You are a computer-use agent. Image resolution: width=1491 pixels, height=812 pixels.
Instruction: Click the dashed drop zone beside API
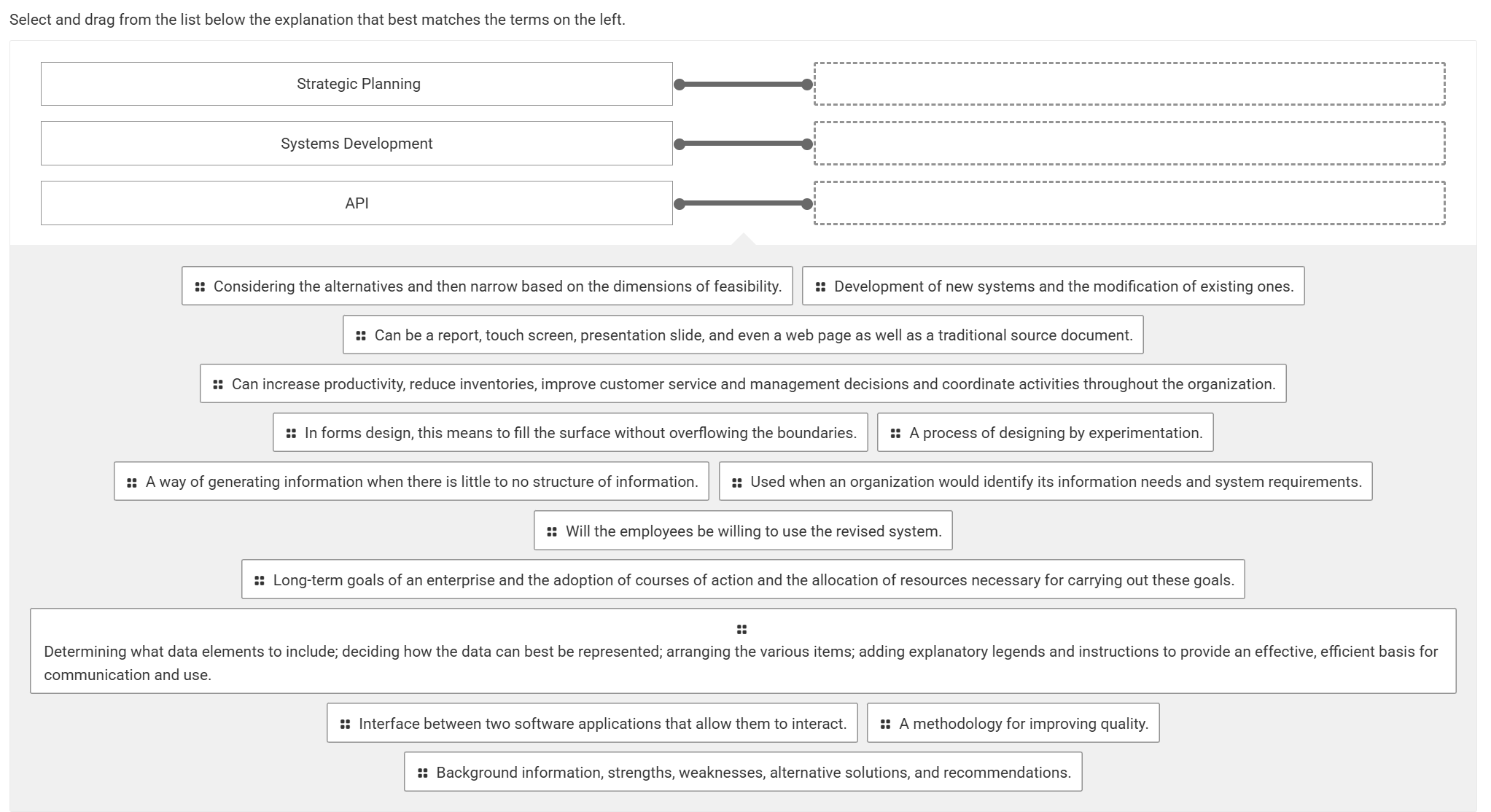coord(1129,203)
